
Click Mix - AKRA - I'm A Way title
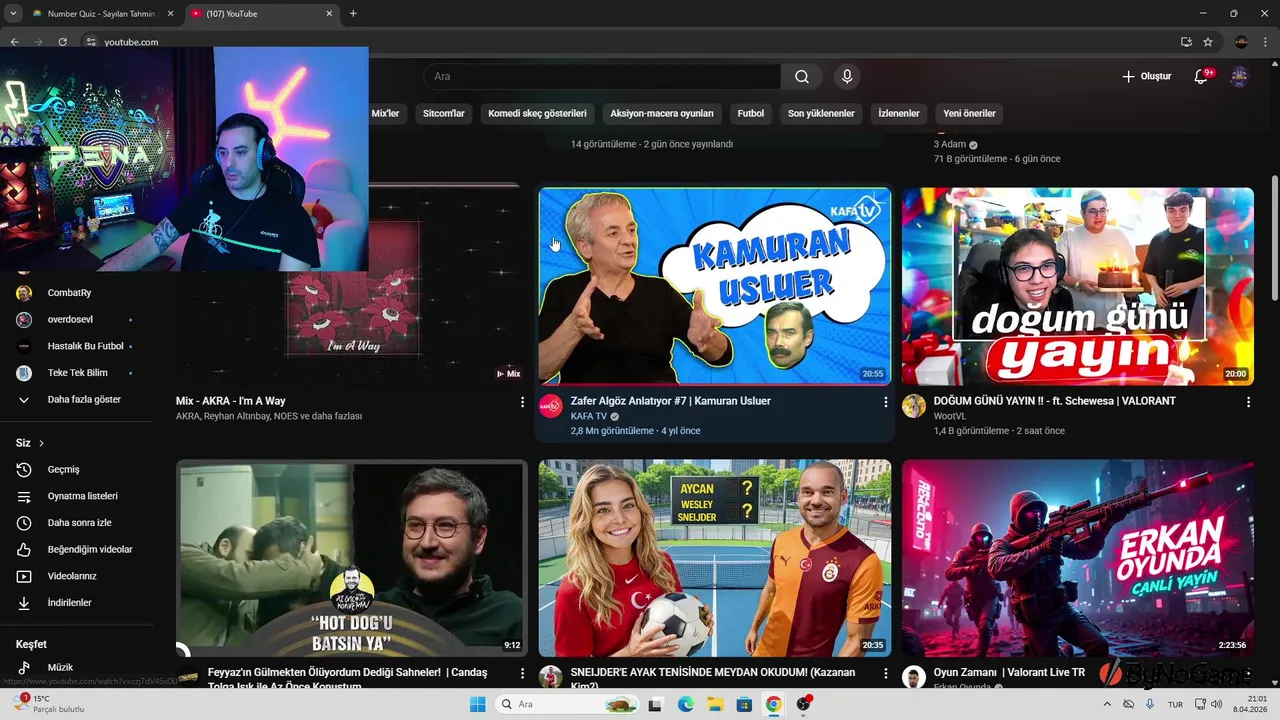(231, 401)
